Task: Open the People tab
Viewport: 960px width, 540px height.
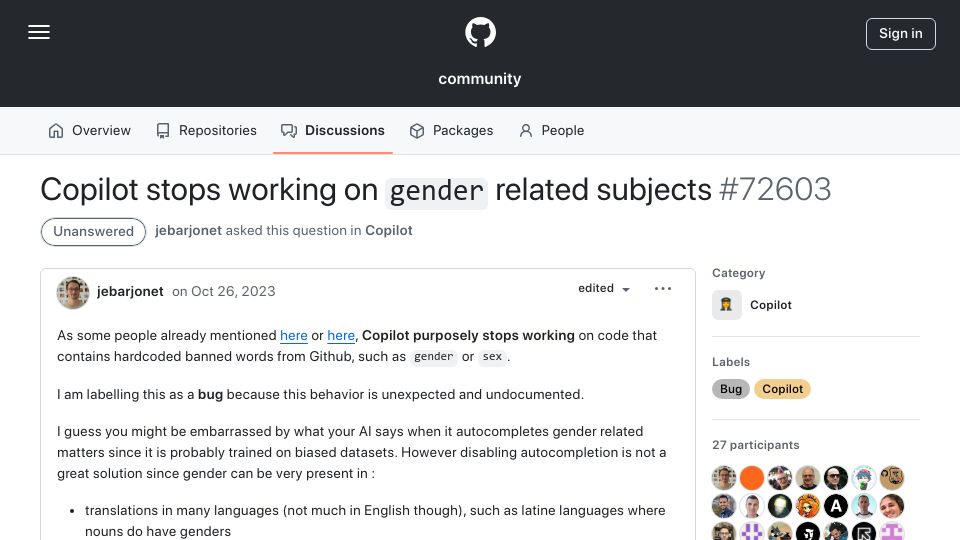Action: [552, 131]
